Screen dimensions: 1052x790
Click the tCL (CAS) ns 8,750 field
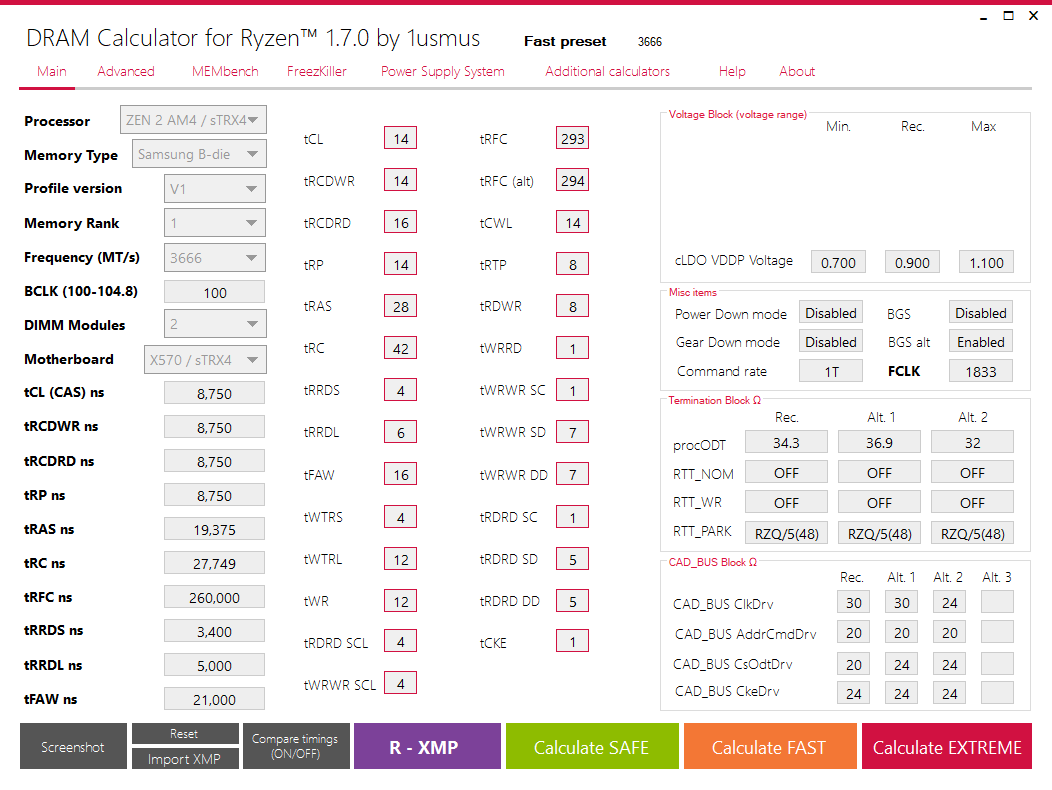click(x=215, y=393)
